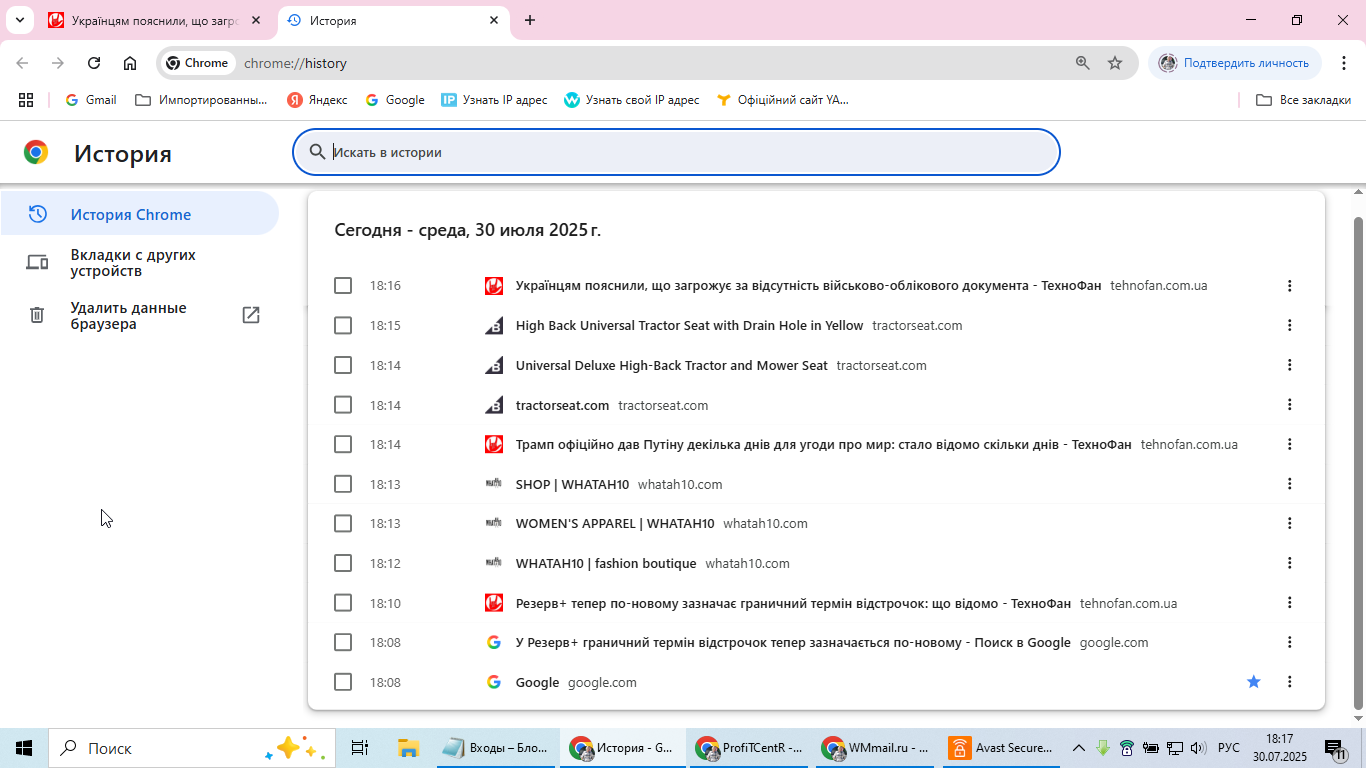Viewport: 1366px width, 768px height.
Task: Expand the Все закладки folder
Action: pos(1303,100)
